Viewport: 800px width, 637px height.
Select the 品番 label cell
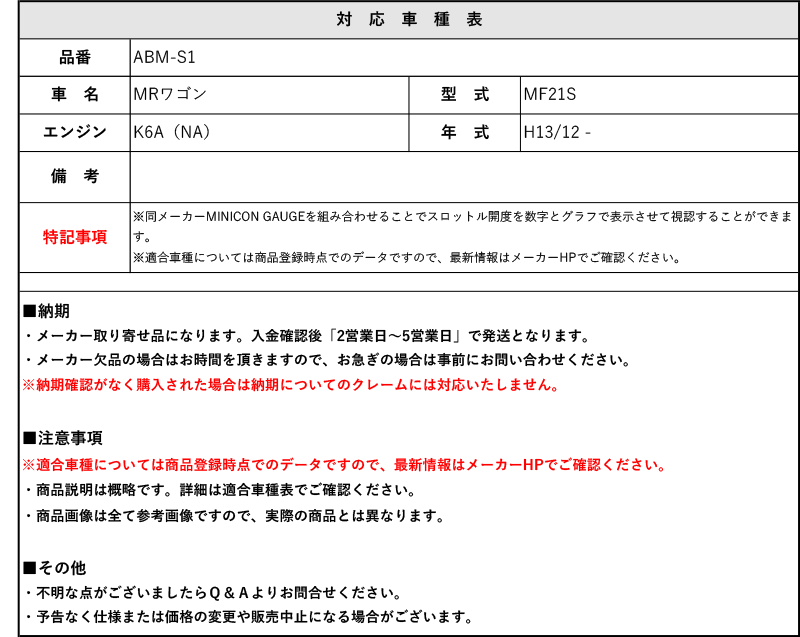[74, 57]
